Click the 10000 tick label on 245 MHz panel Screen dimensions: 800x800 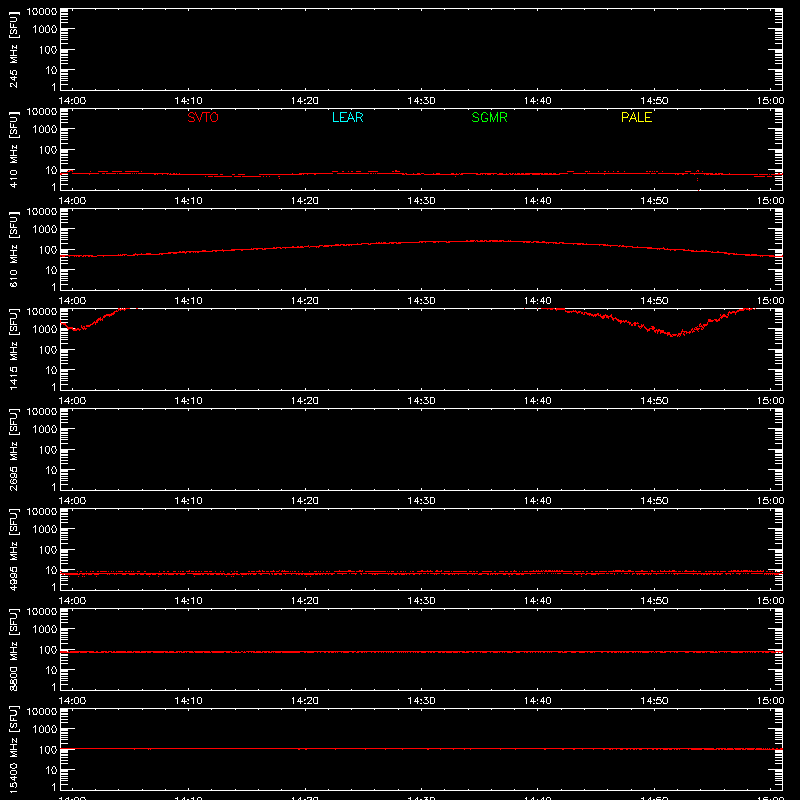tap(42, 12)
